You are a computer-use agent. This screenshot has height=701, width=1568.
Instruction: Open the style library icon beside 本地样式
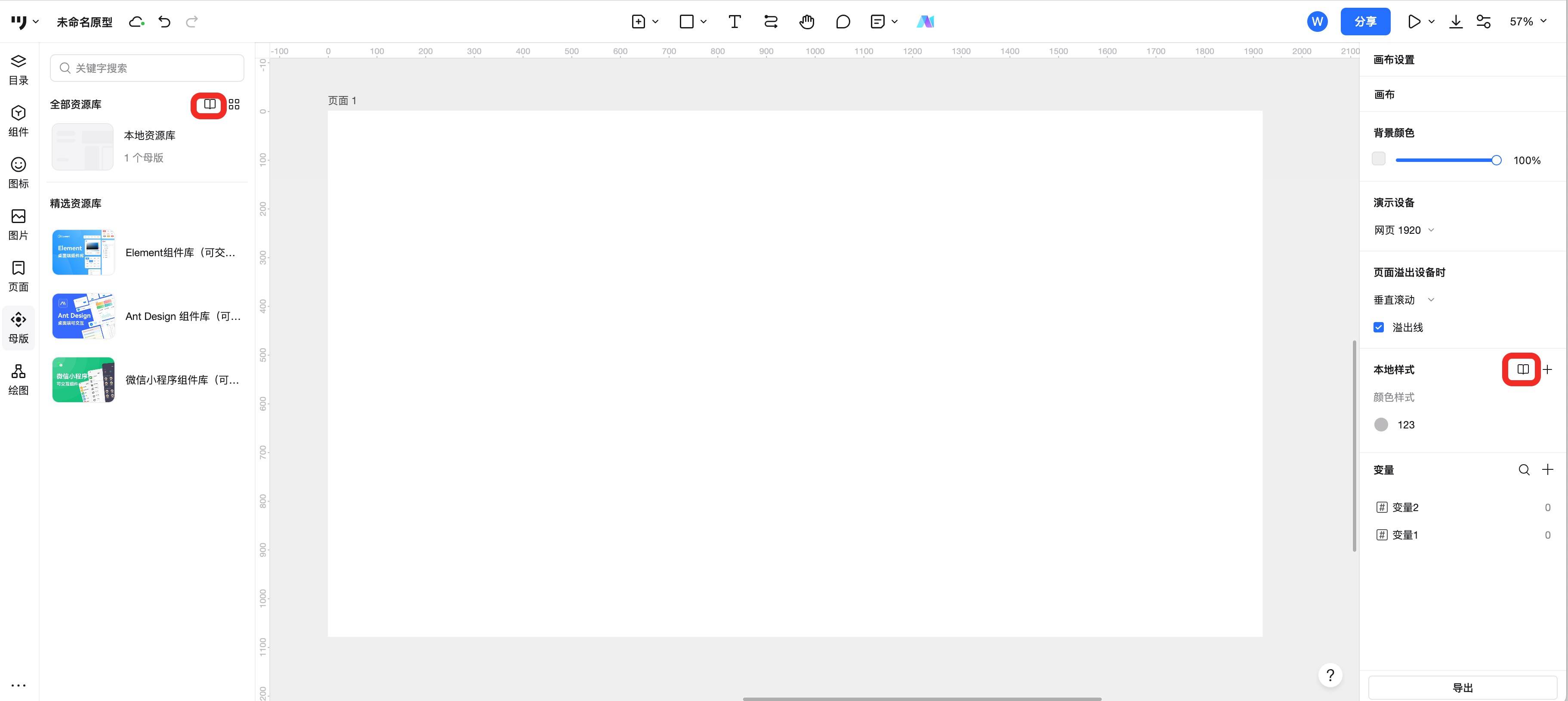[x=1522, y=369]
